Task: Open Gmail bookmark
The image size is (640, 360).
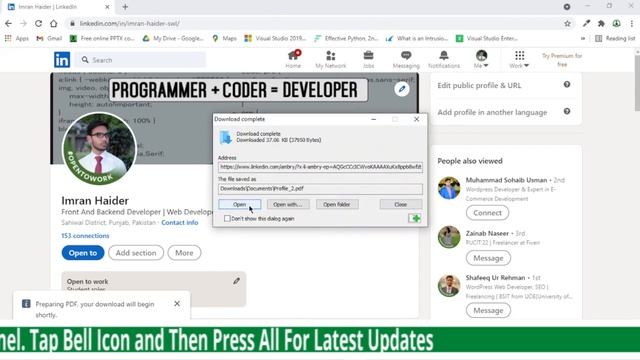Action: (x=49, y=38)
